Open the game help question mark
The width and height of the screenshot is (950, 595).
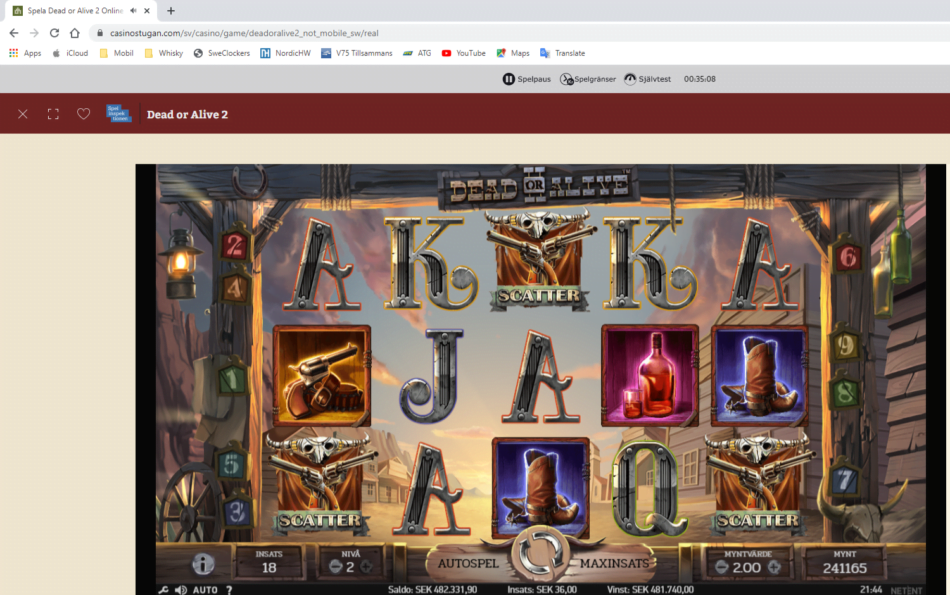(229, 590)
